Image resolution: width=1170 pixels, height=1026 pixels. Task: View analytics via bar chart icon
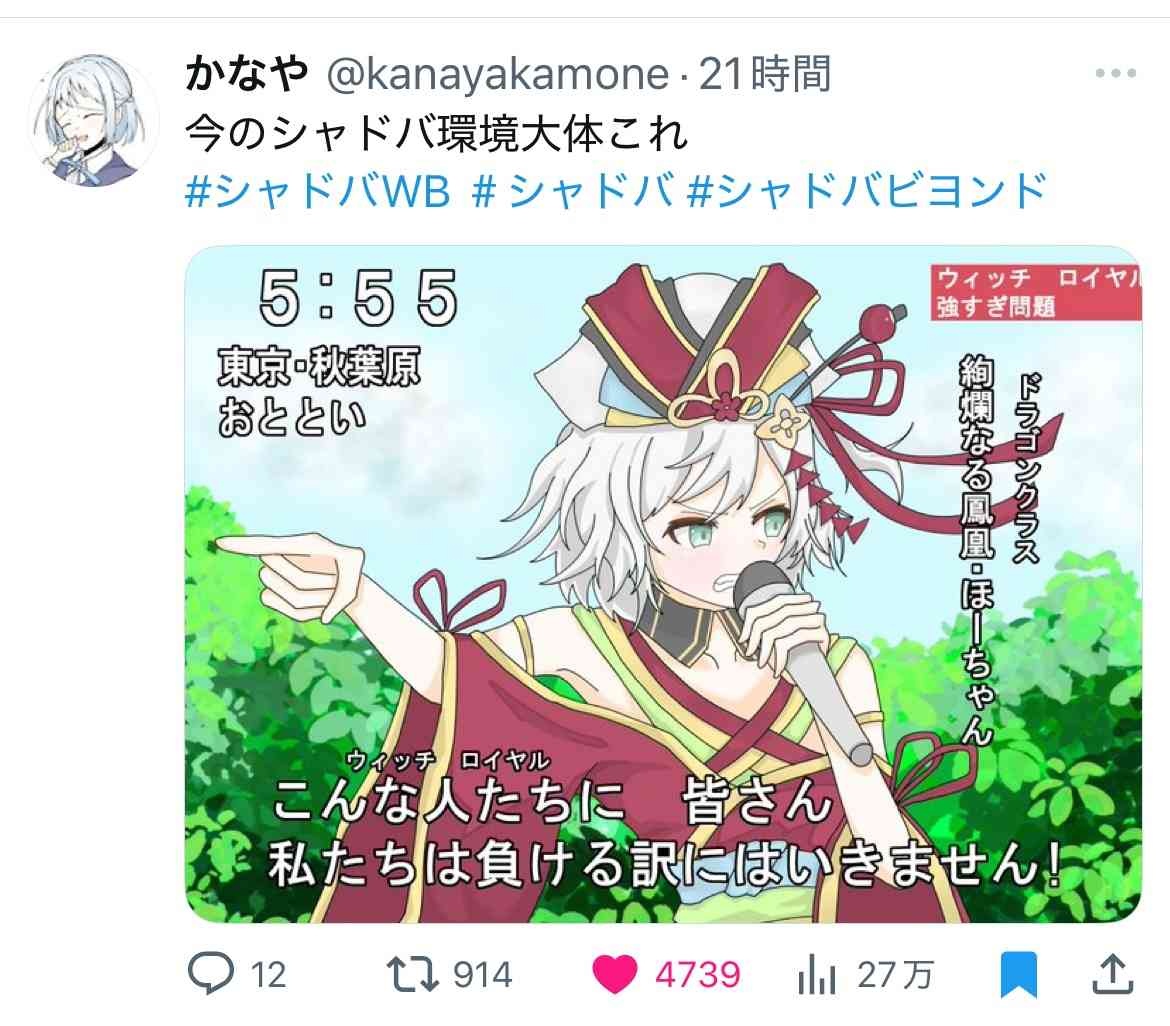click(816, 975)
